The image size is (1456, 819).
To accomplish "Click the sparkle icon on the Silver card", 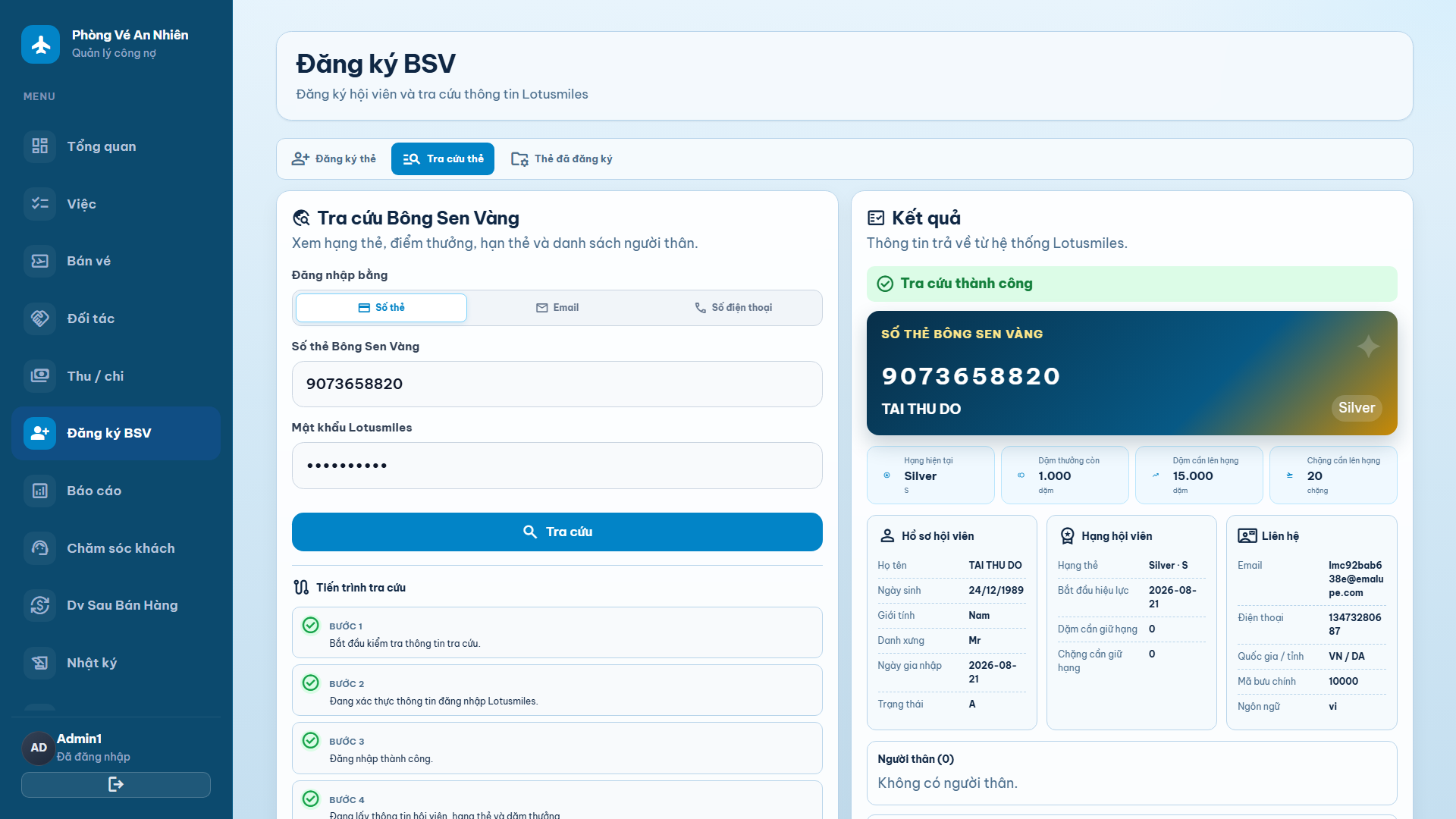I will tap(1368, 347).
